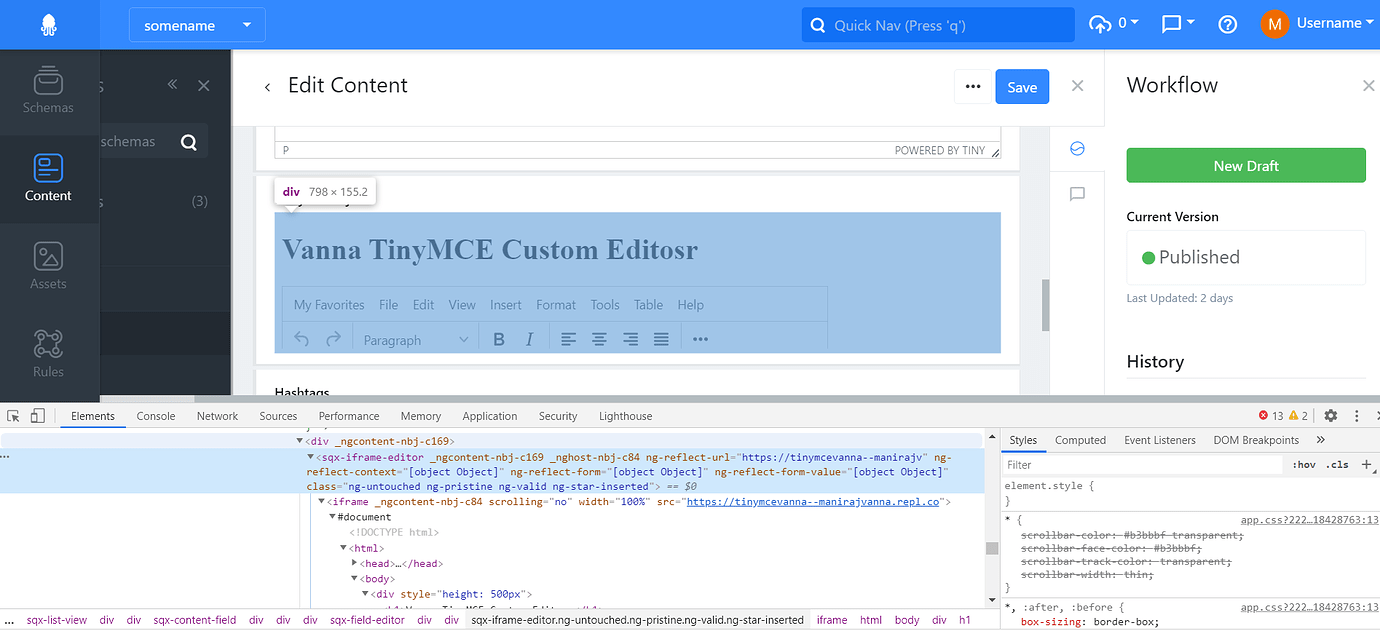Open the Table editor menu
The image size is (1380, 630).
[648, 305]
